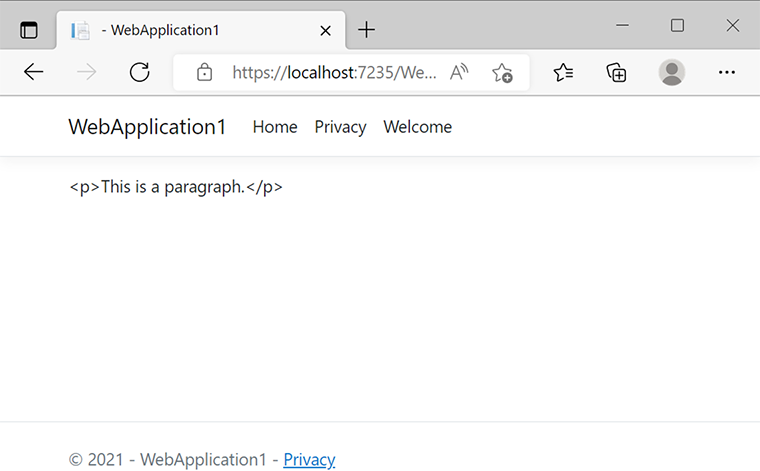This screenshot has width=760, height=471.
Task: Click the browser back arrow
Action: [x=33, y=72]
